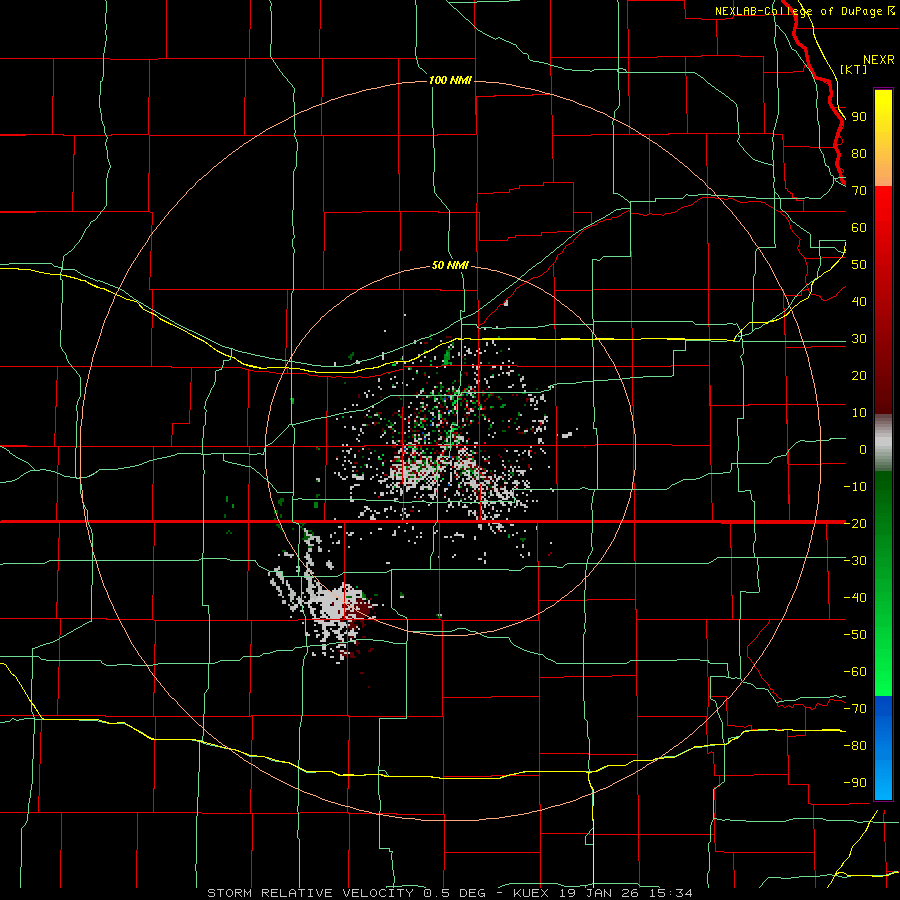Click the -10 value on the velocity scale
900x900 pixels.
(855, 487)
